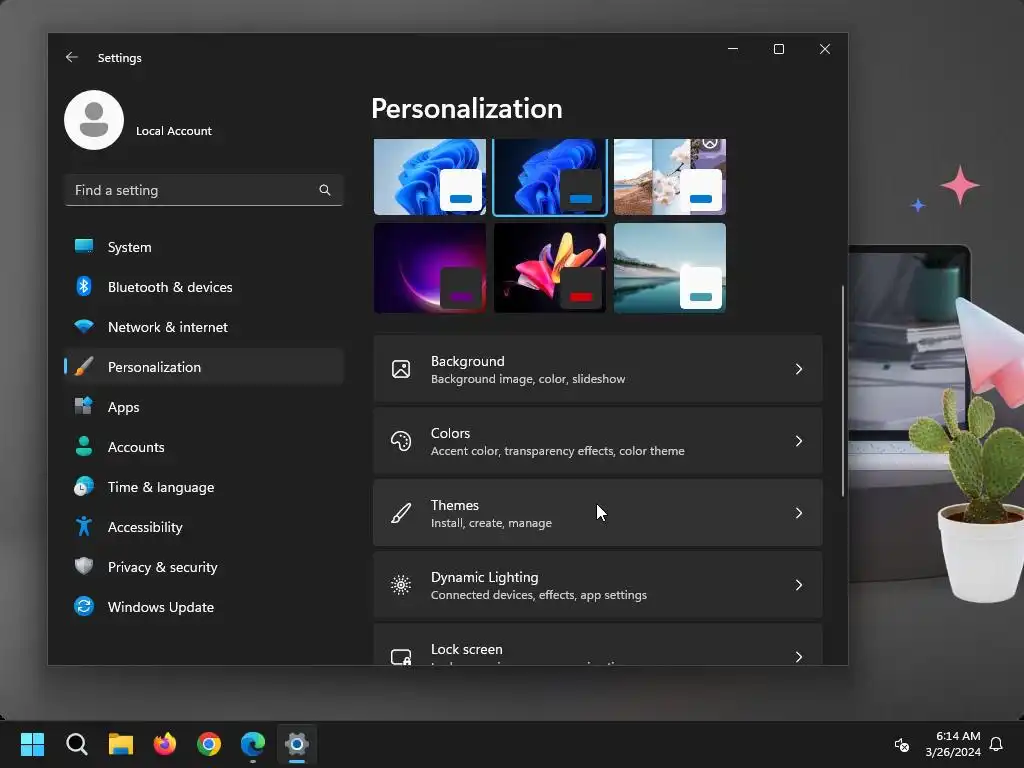Screen dimensions: 1024x768
Task: Open the notification bell in the taskbar
Action: click(996, 744)
